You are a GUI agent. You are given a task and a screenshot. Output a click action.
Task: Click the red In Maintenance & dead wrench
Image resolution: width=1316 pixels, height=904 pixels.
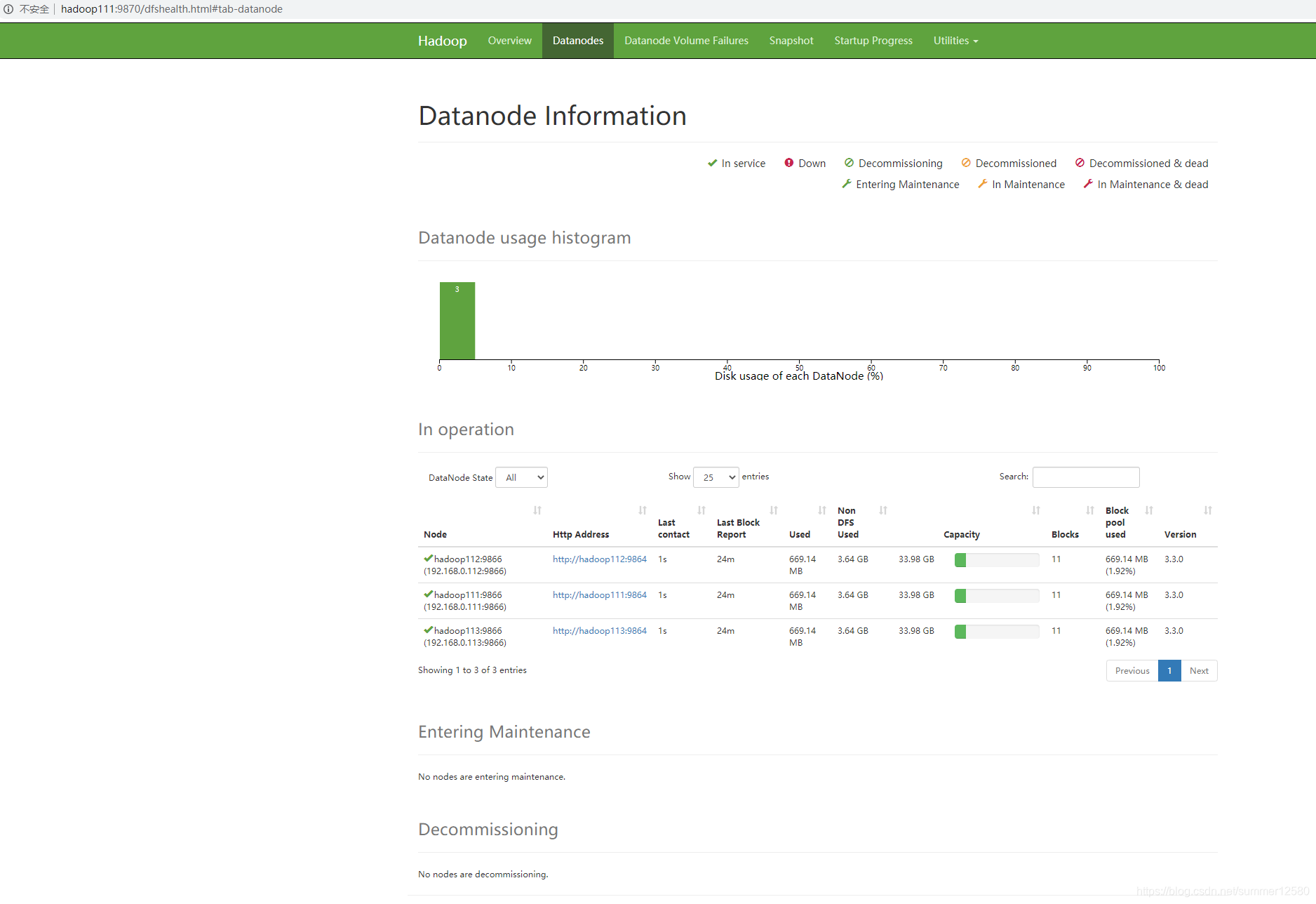1088,184
